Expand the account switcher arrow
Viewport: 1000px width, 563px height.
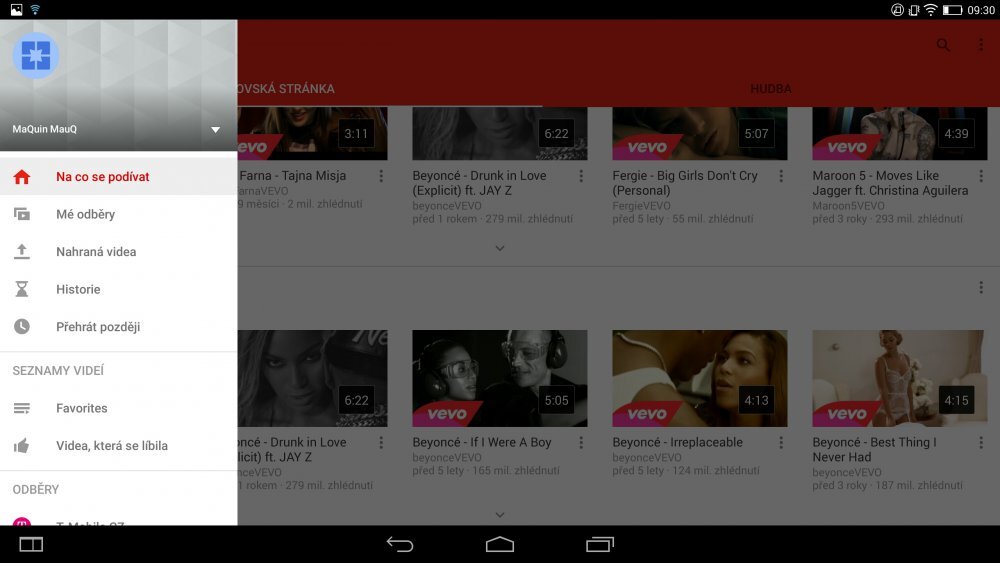click(215, 130)
